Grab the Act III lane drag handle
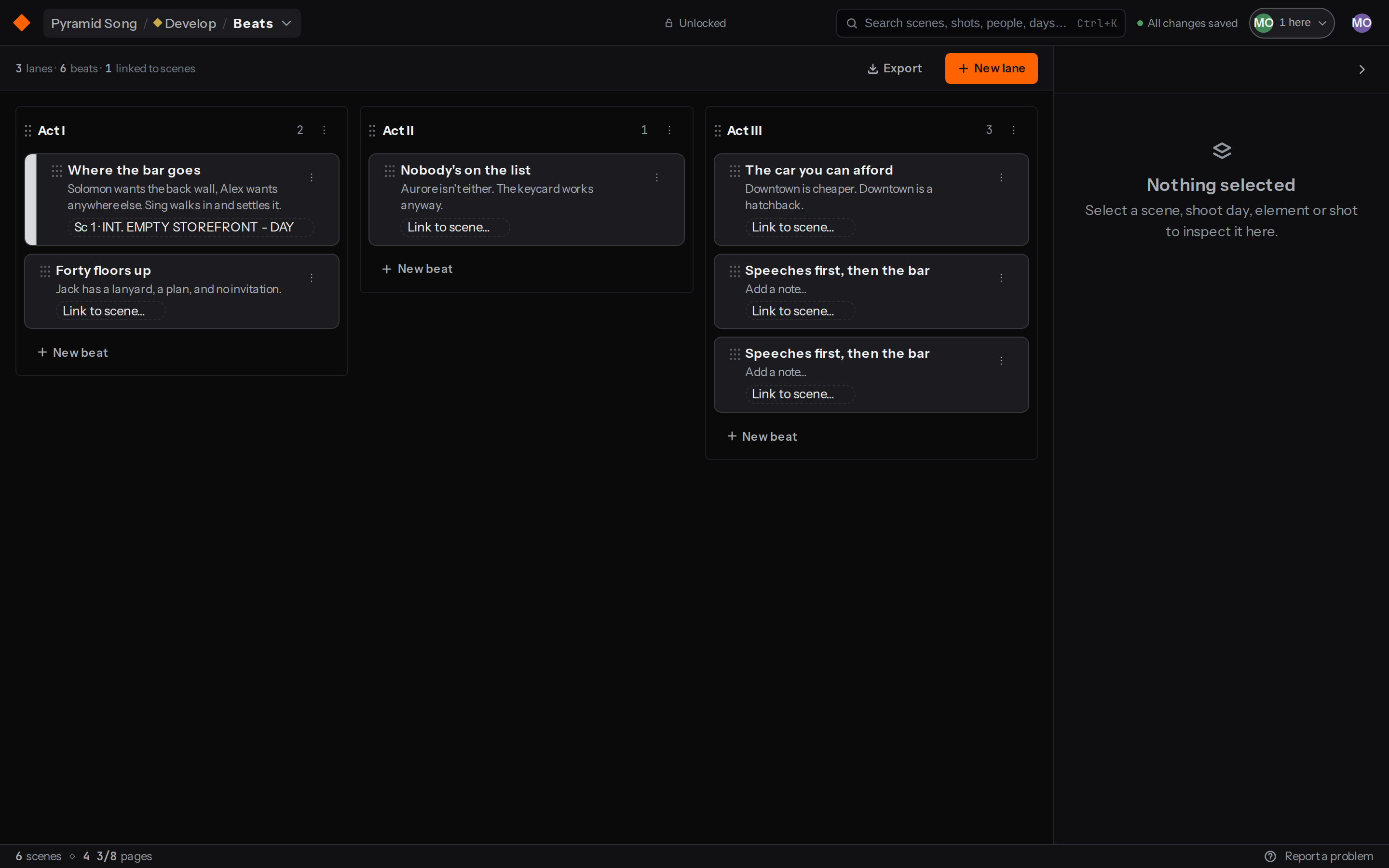The image size is (1389, 868). [x=717, y=131]
